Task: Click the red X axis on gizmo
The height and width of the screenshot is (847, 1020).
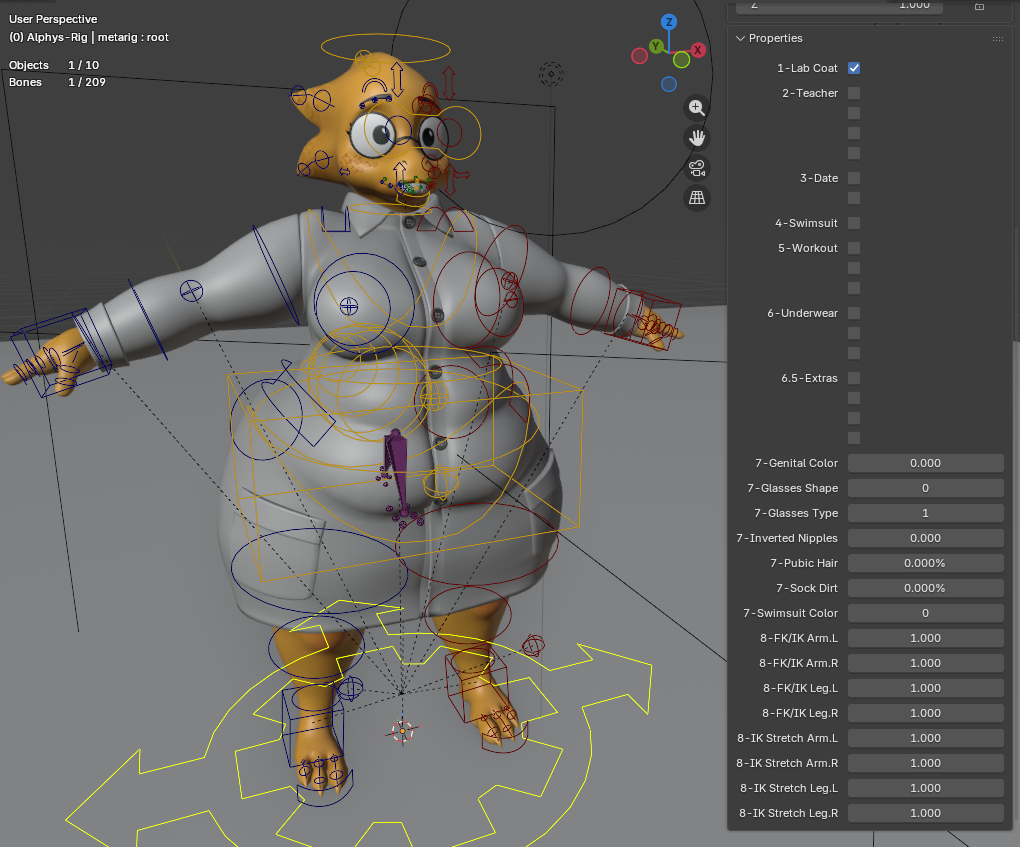Action: [x=698, y=50]
